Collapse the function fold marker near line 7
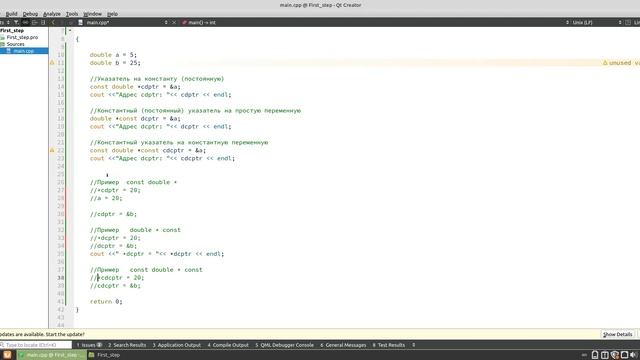This screenshot has height=360, width=640. (x=70, y=31)
